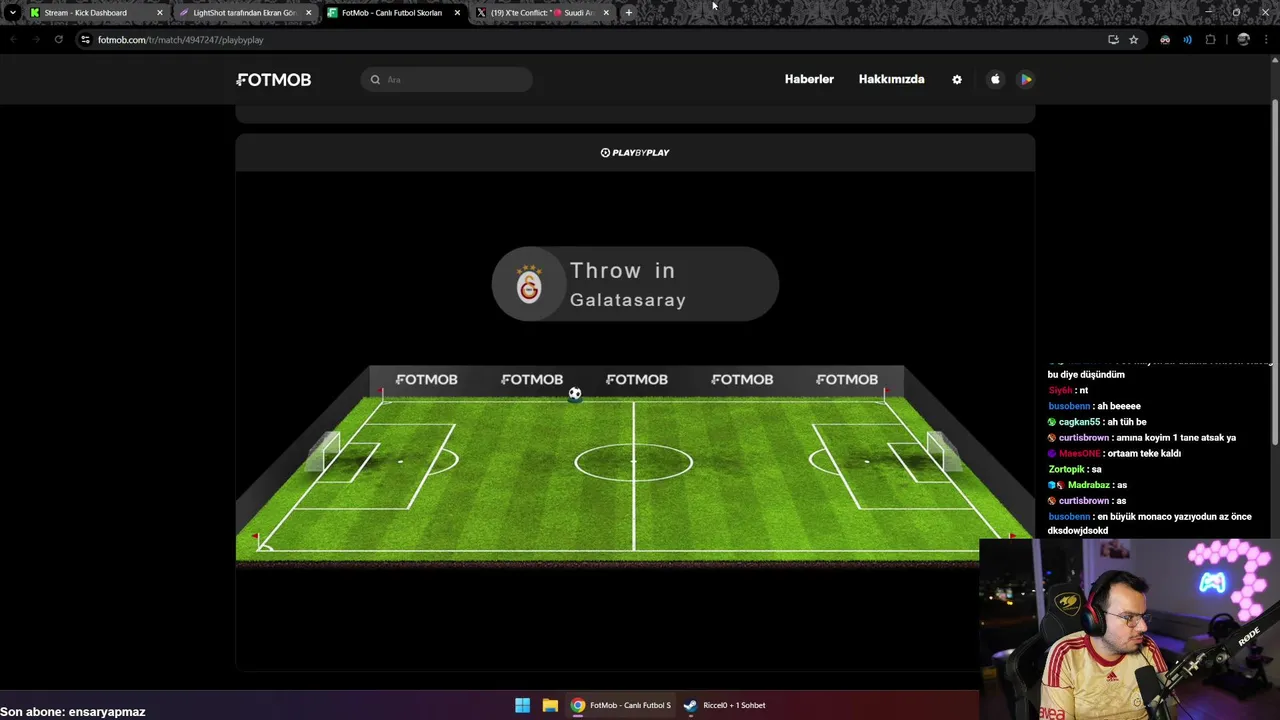Select the FotMob - Canlı Futbol Skorları tab

click(x=392, y=13)
